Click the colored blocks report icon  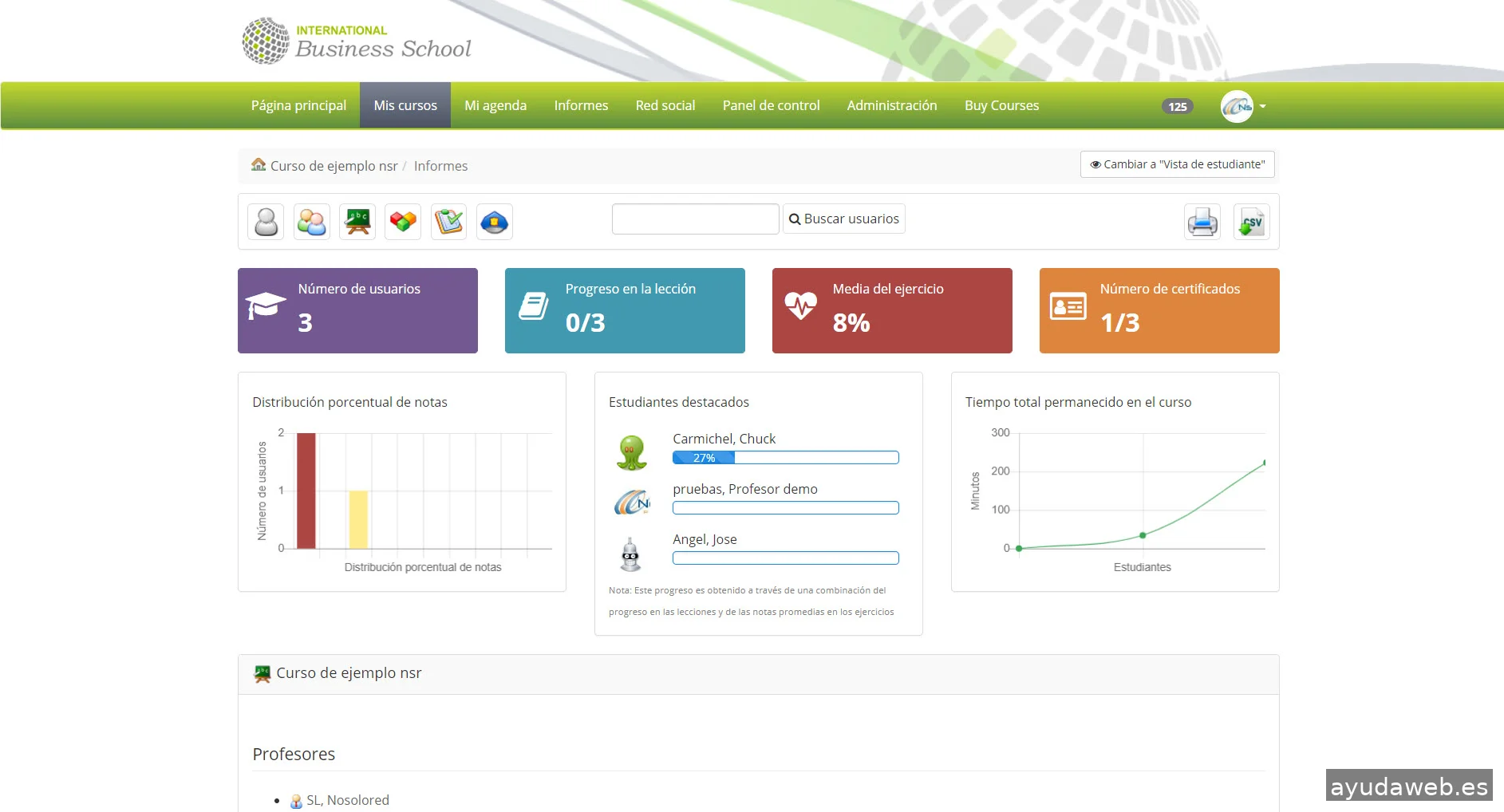click(403, 222)
